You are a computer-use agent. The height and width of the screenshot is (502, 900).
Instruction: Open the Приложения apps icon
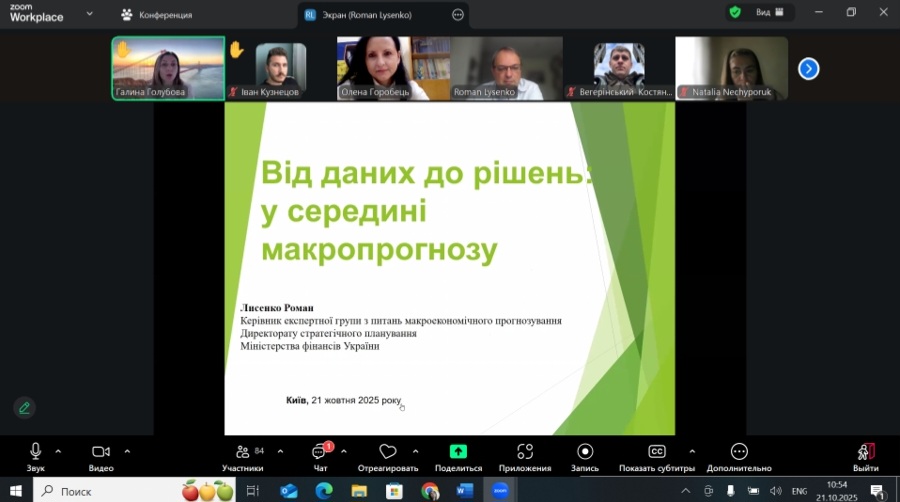pyautogui.click(x=525, y=452)
